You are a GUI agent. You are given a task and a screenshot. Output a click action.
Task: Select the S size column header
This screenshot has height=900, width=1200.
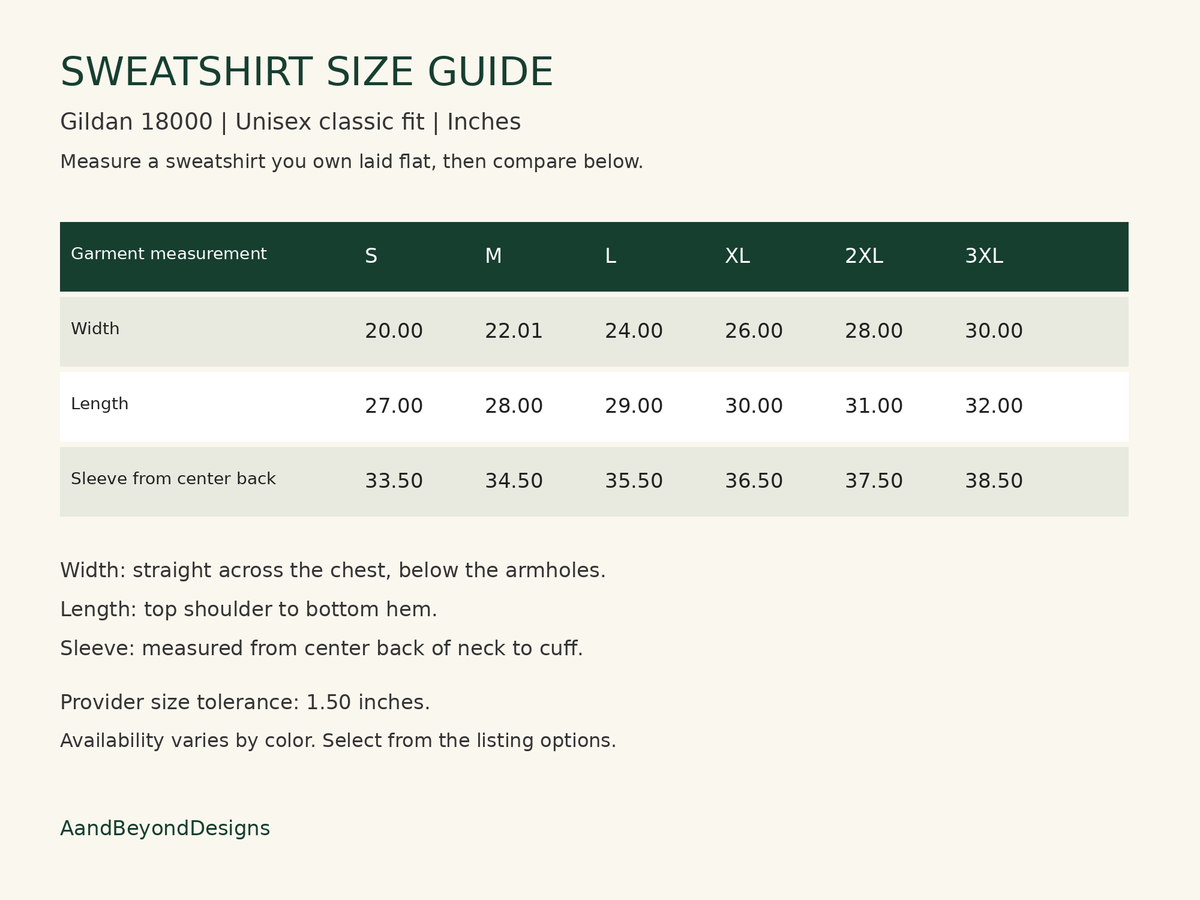click(x=371, y=256)
